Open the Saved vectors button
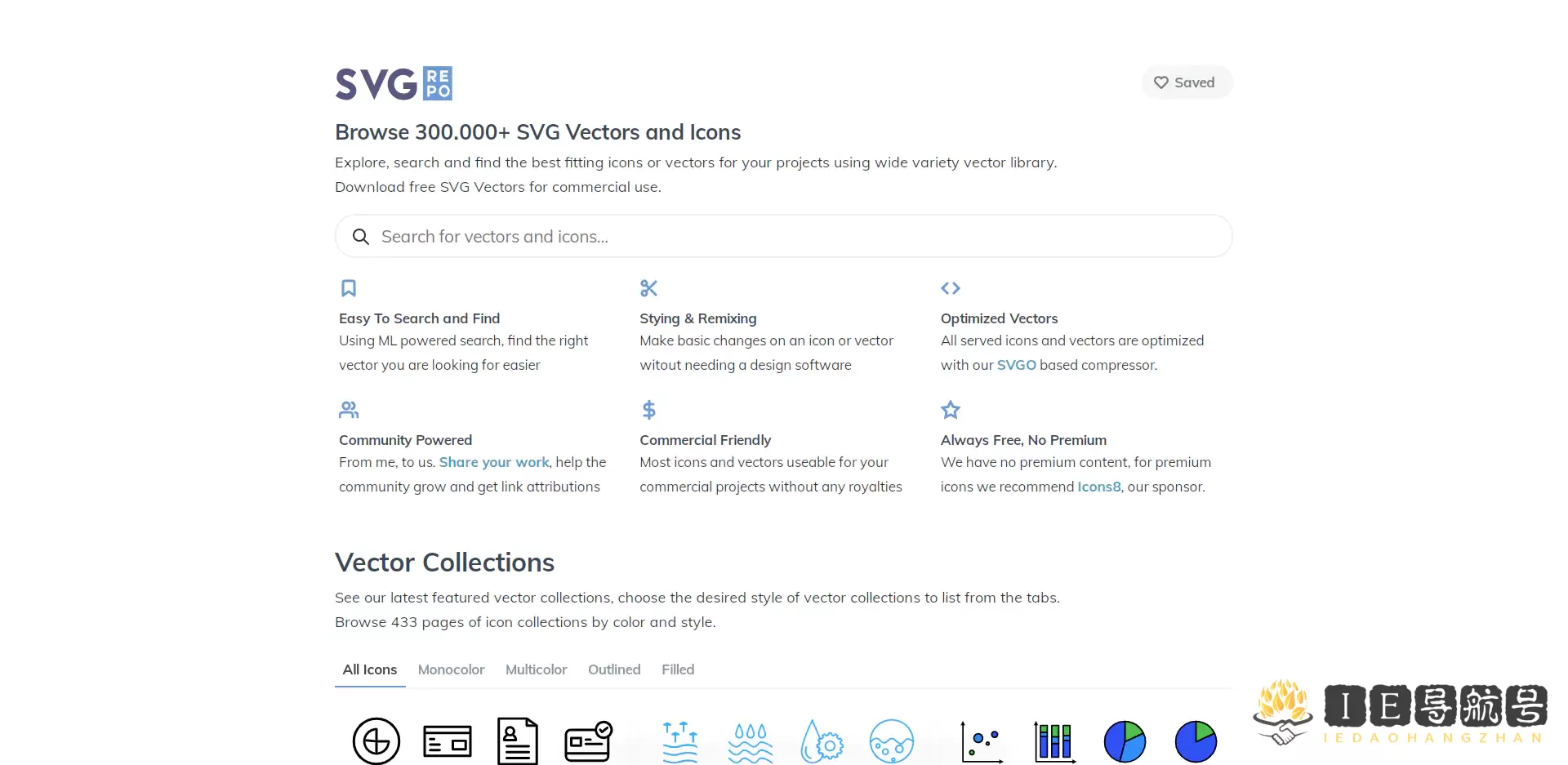Viewport: 1568px width, 765px height. [x=1186, y=82]
